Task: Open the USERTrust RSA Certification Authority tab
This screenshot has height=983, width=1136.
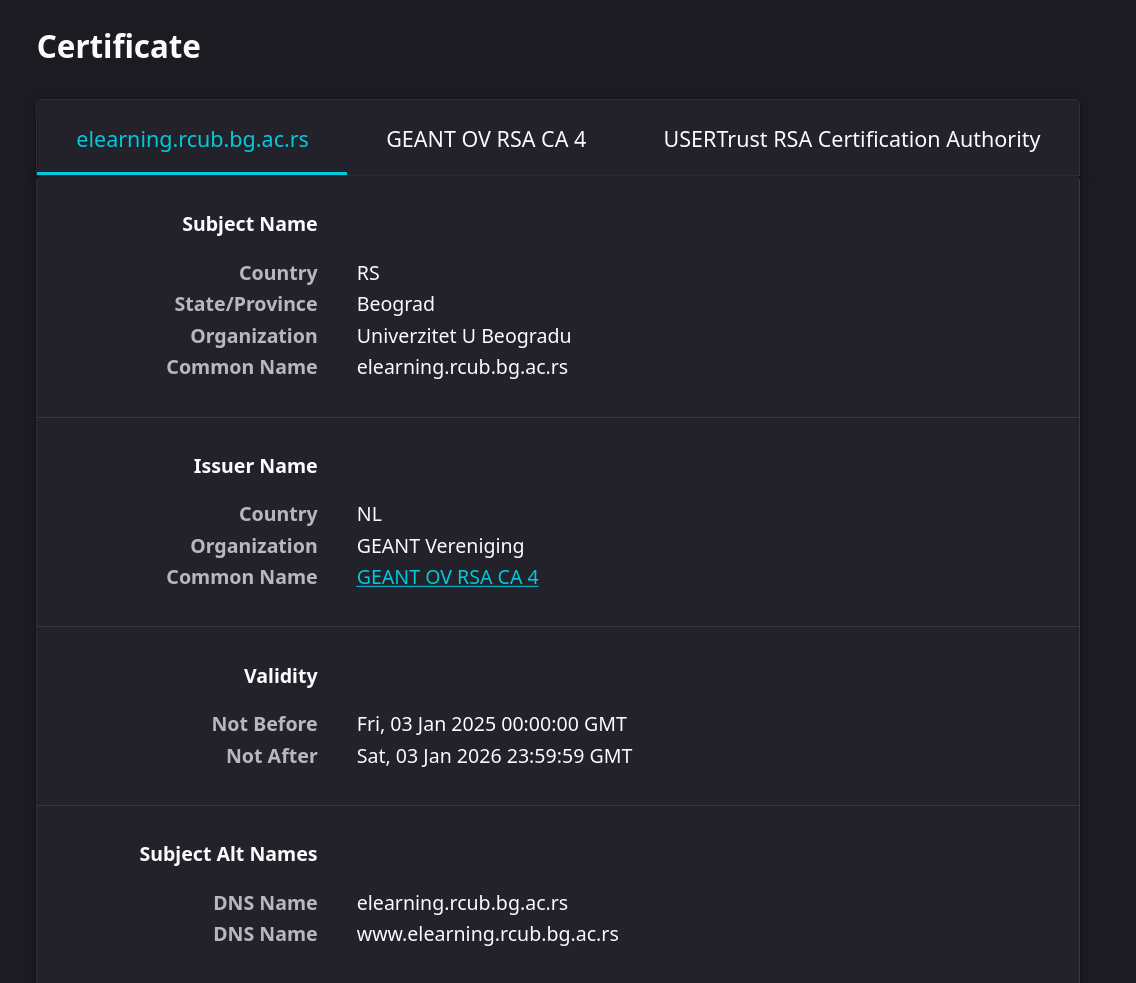Action: click(x=851, y=139)
